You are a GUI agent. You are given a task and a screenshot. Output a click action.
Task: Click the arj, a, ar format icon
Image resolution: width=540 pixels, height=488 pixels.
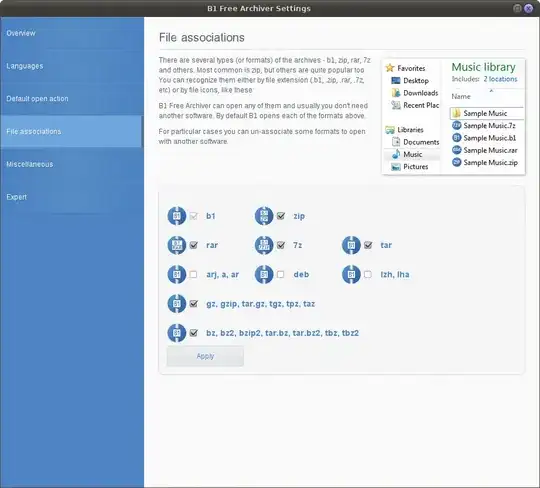pyautogui.click(x=177, y=274)
